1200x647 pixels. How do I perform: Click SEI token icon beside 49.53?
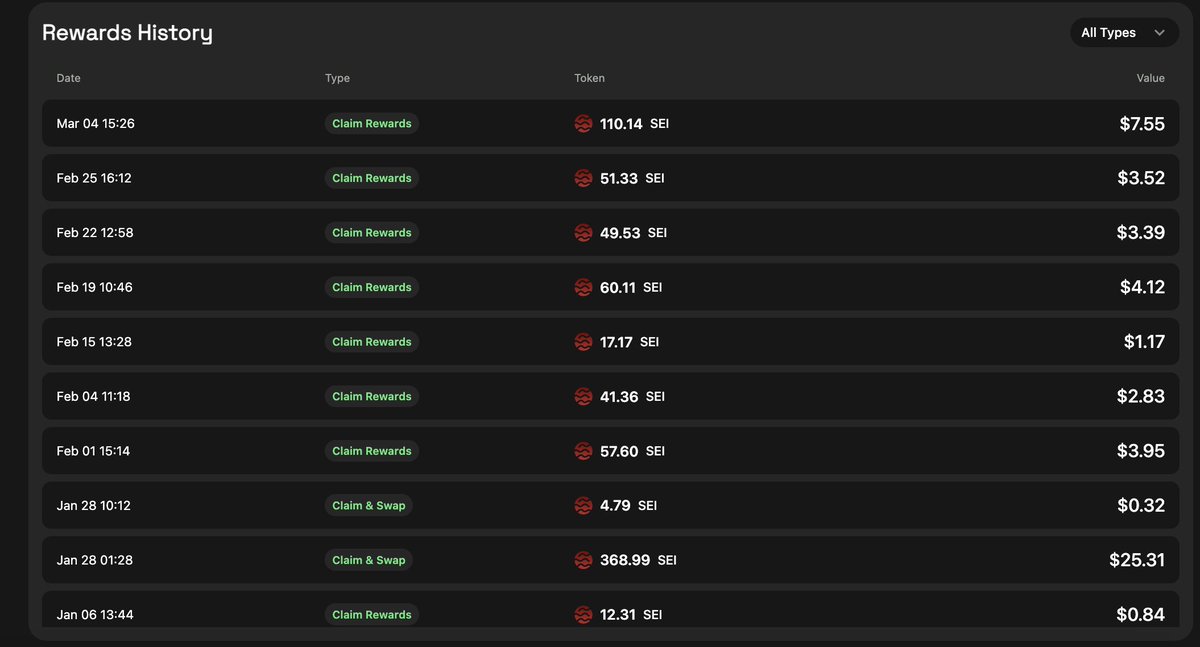(584, 233)
